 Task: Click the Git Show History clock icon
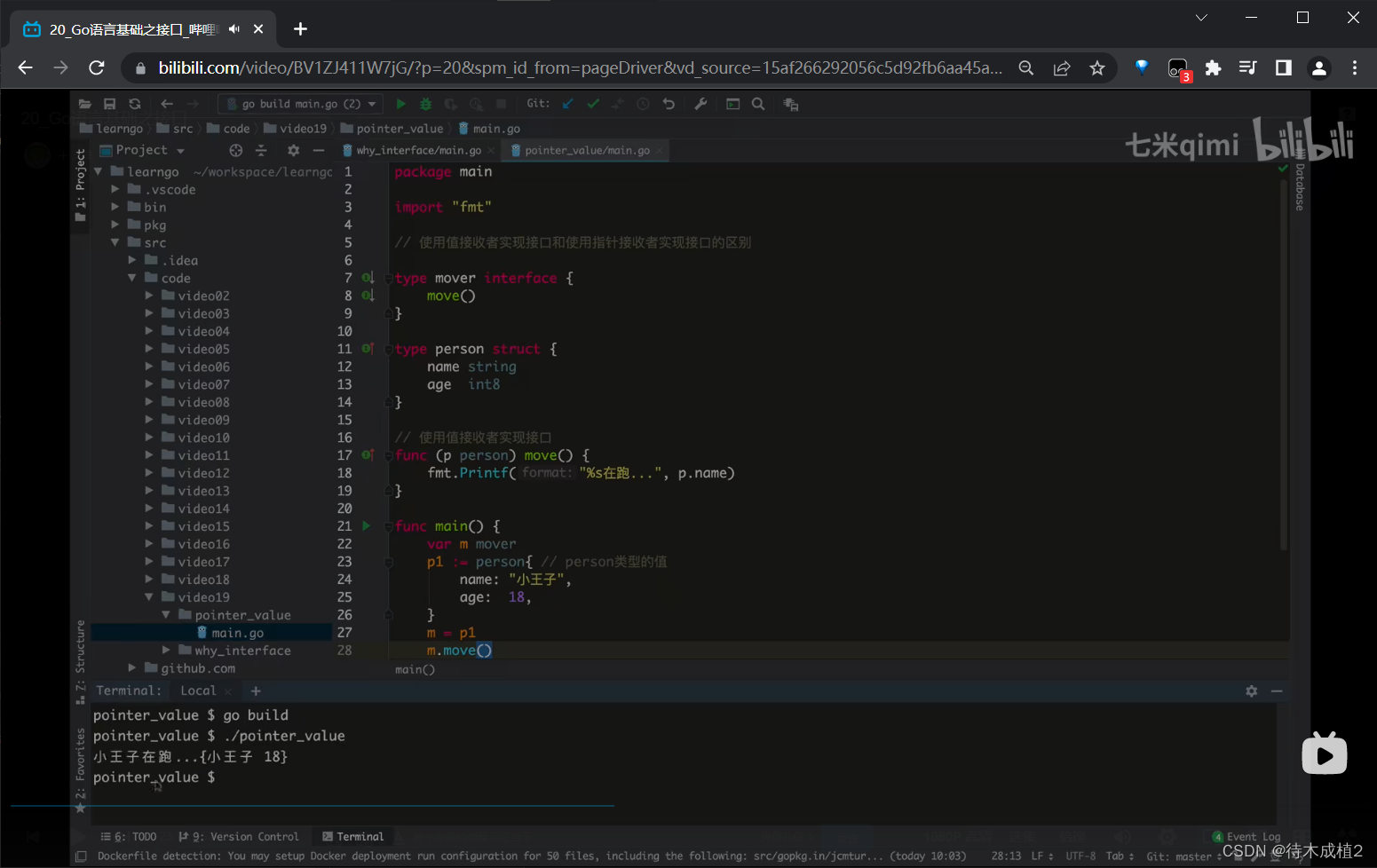point(643,104)
